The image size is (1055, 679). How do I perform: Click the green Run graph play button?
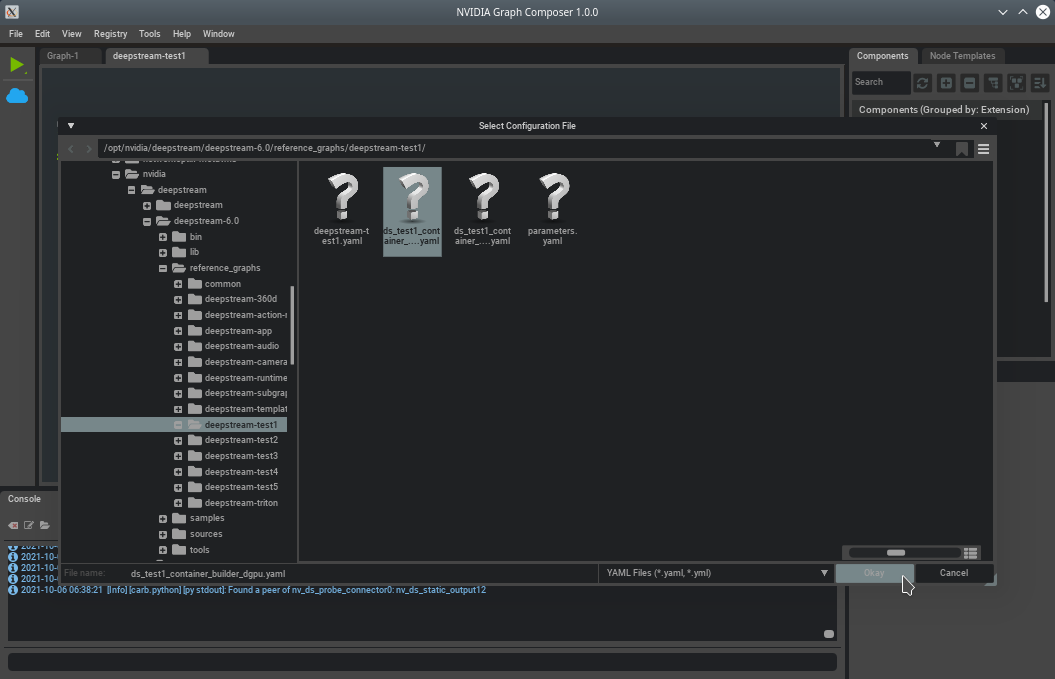pos(17,65)
